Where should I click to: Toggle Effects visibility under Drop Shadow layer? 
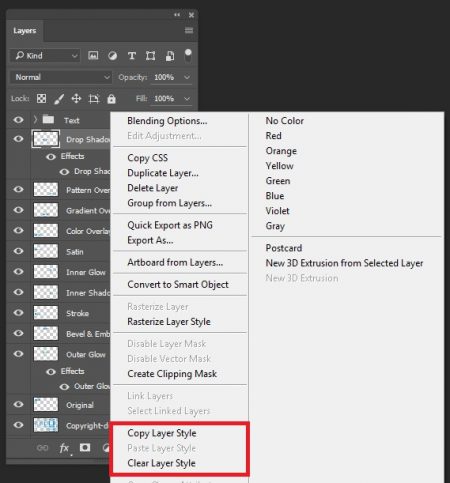click(x=51, y=157)
